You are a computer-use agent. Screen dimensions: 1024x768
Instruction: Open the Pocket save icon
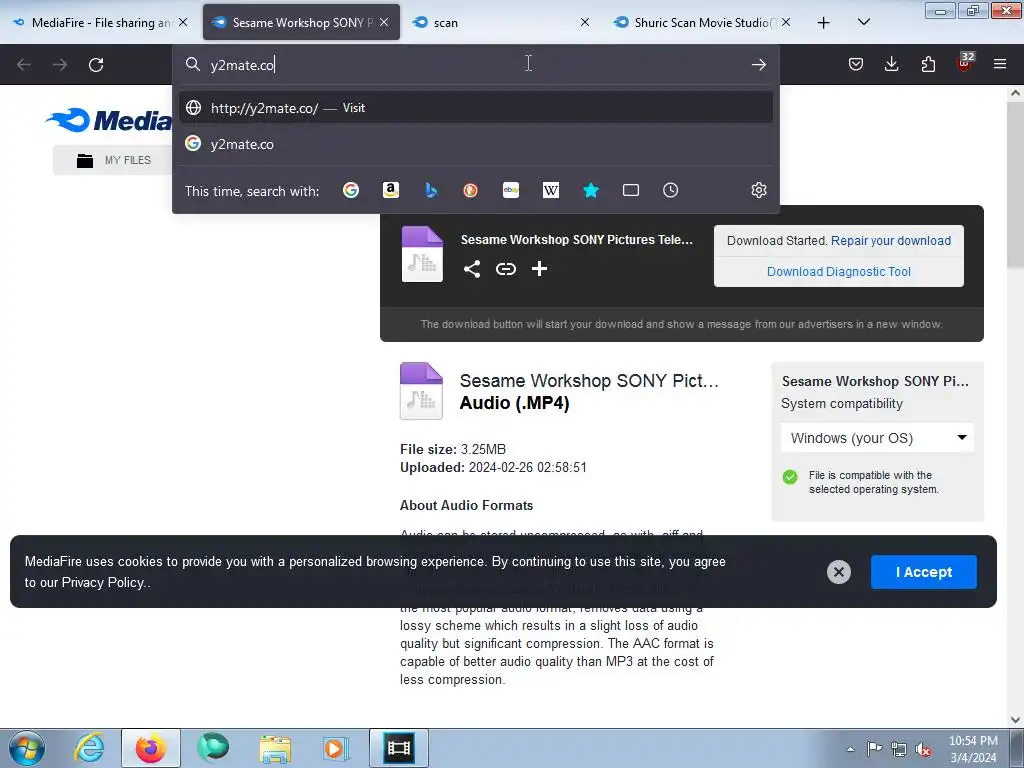pos(856,64)
